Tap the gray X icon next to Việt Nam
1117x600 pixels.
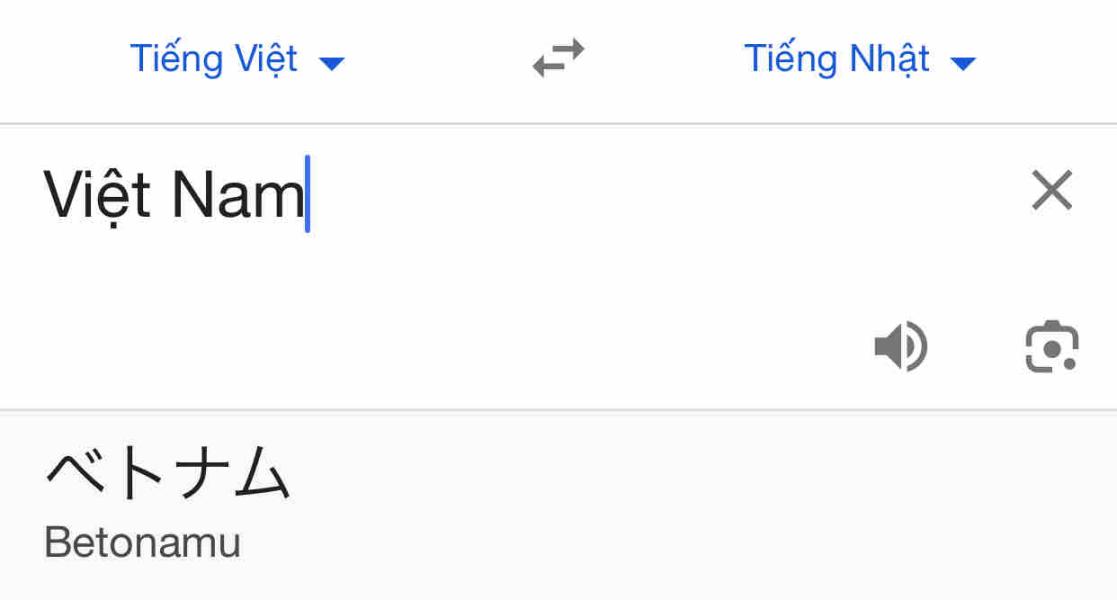tap(1051, 191)
